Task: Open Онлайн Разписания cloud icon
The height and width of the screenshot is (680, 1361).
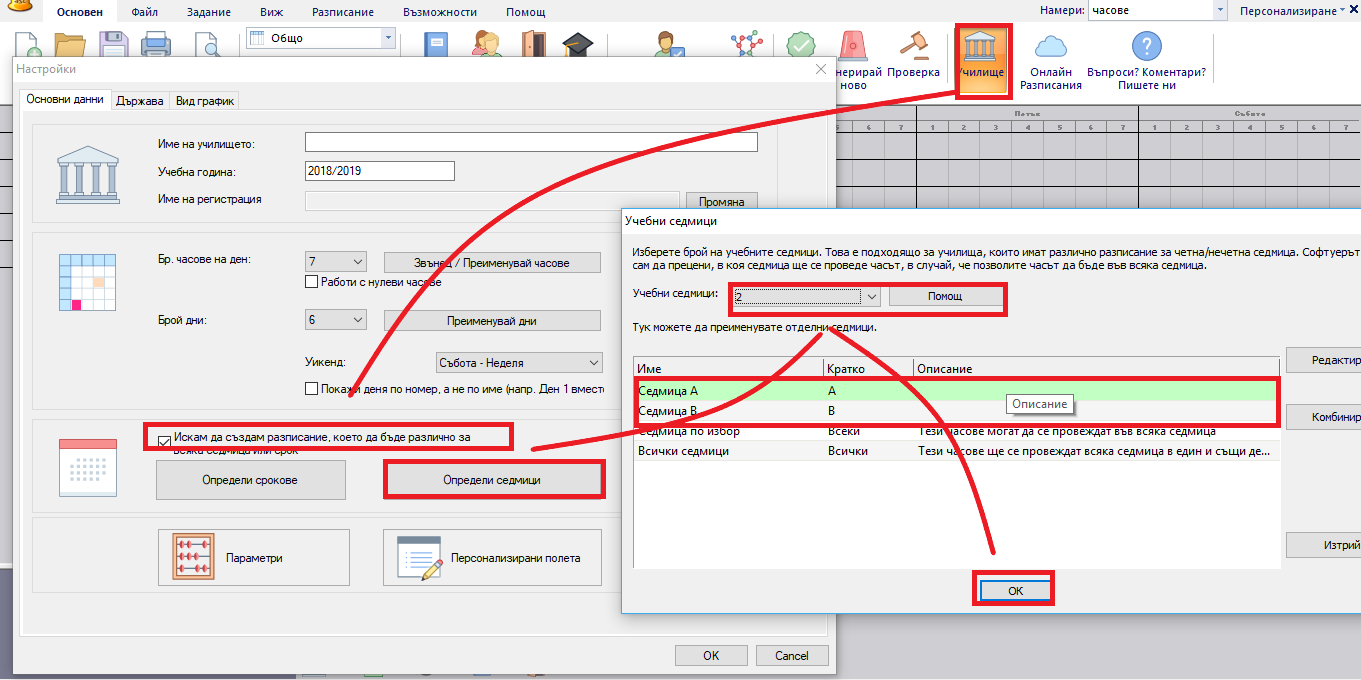Action: (1050, 47)
